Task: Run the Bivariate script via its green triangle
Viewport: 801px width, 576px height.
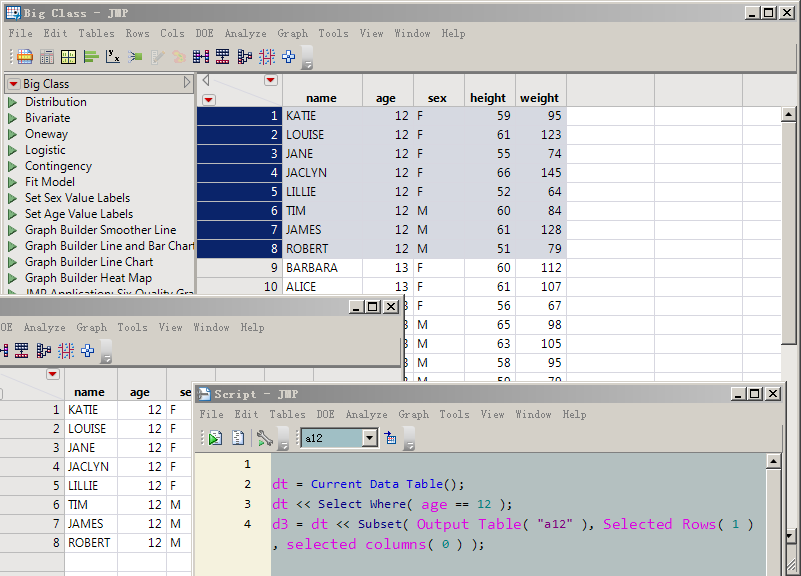Action: click(13, 118)
